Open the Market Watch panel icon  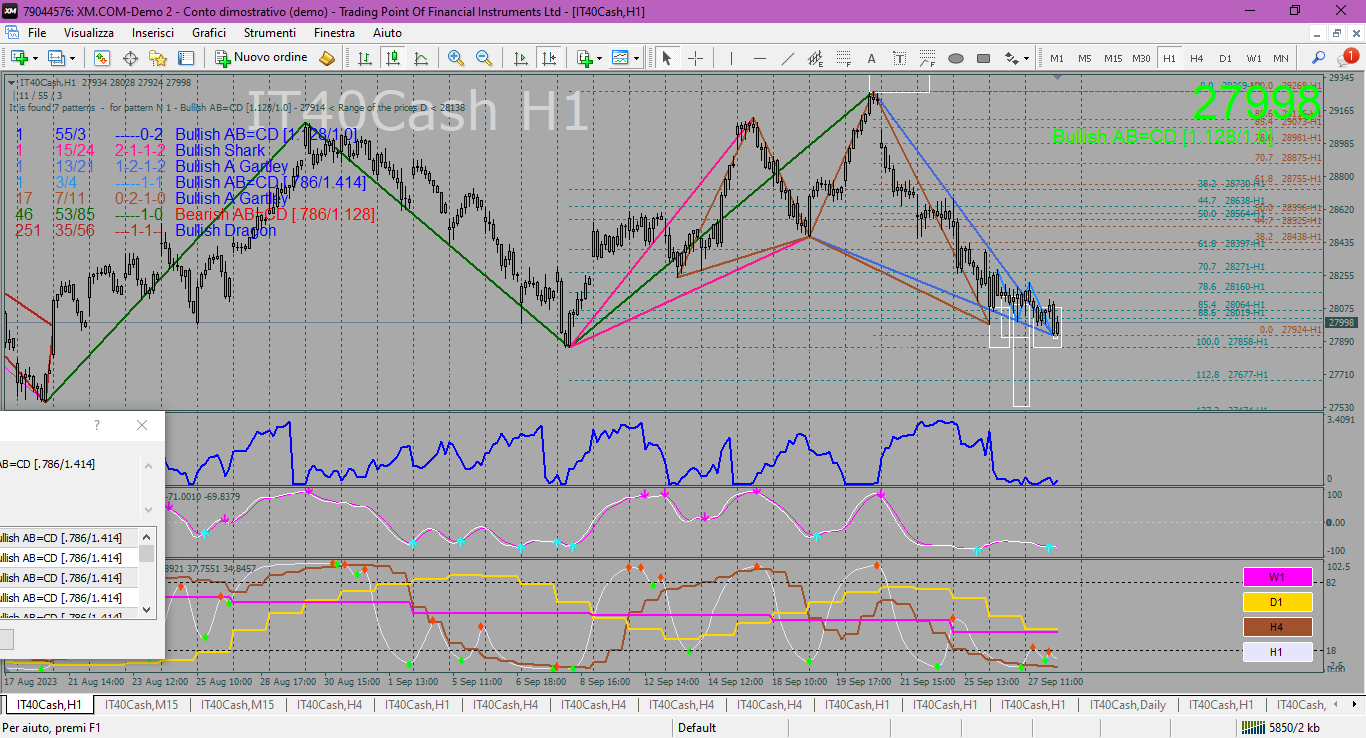click(x=100, y=58)
